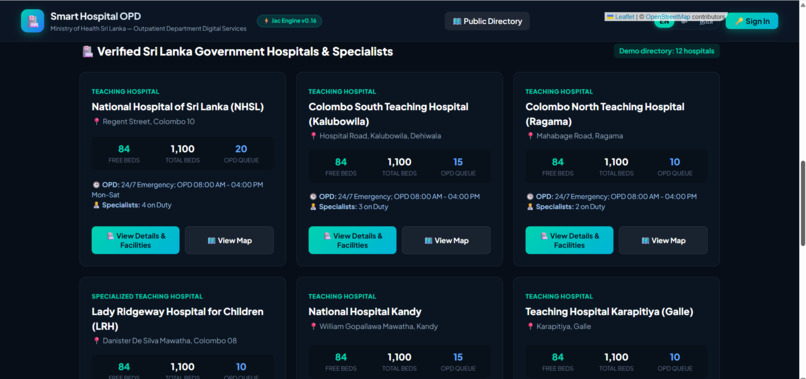
Task: Click the 'National Hospital of Sri Lanka (NHSL)' title
Action: tap(178, 107)
